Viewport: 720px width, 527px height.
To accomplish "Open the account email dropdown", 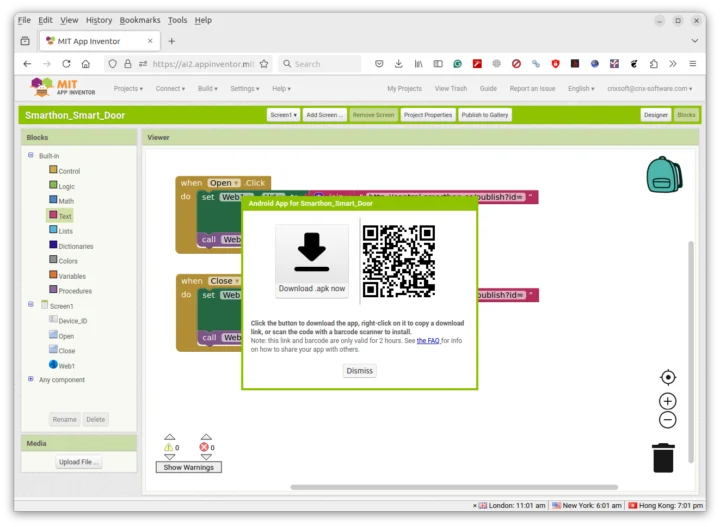I will point(649,89).
